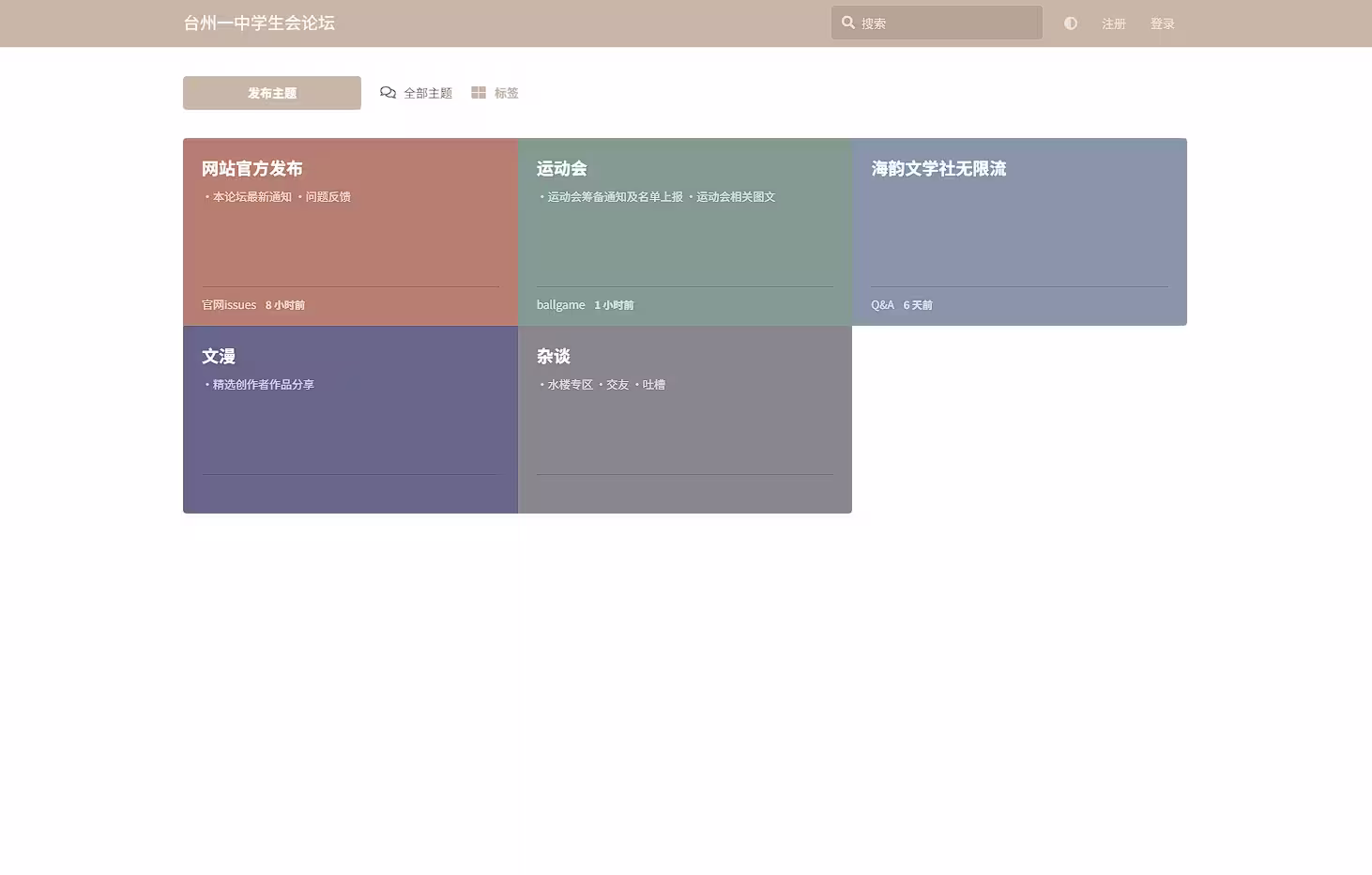
Task: Click the 登录 login link
Action: pos(1163,23)
